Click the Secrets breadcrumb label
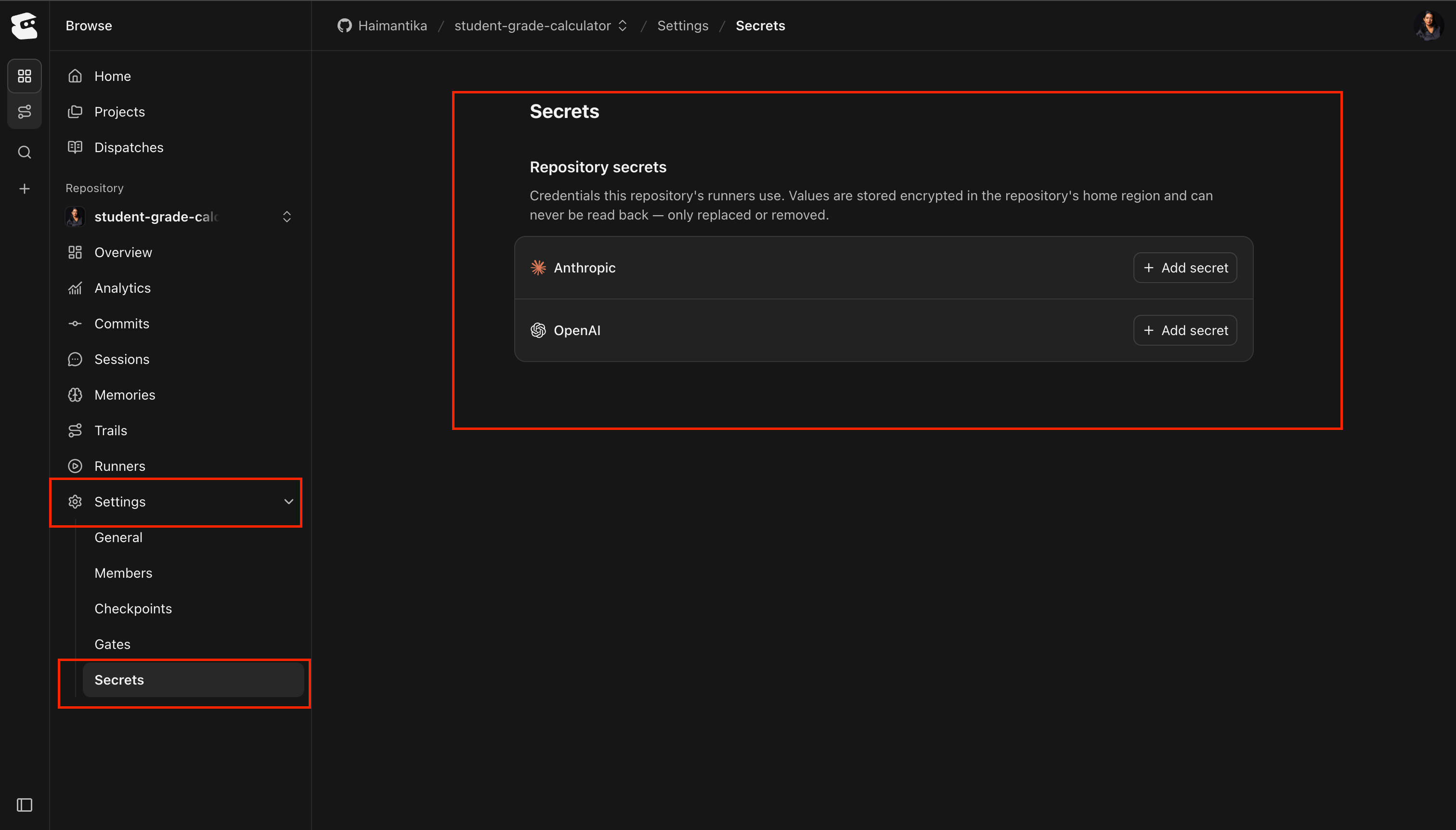This screenshot has height=830, width=1456. tap(760, 26)
